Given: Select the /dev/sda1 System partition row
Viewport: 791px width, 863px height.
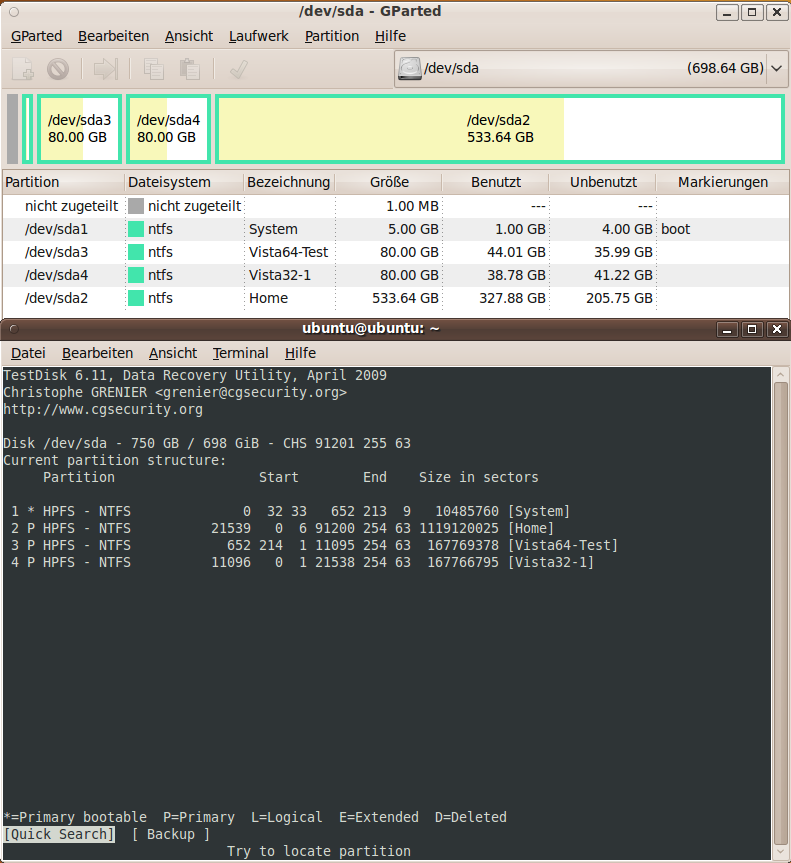Looking at the screenshot, I should click(396, 229).
